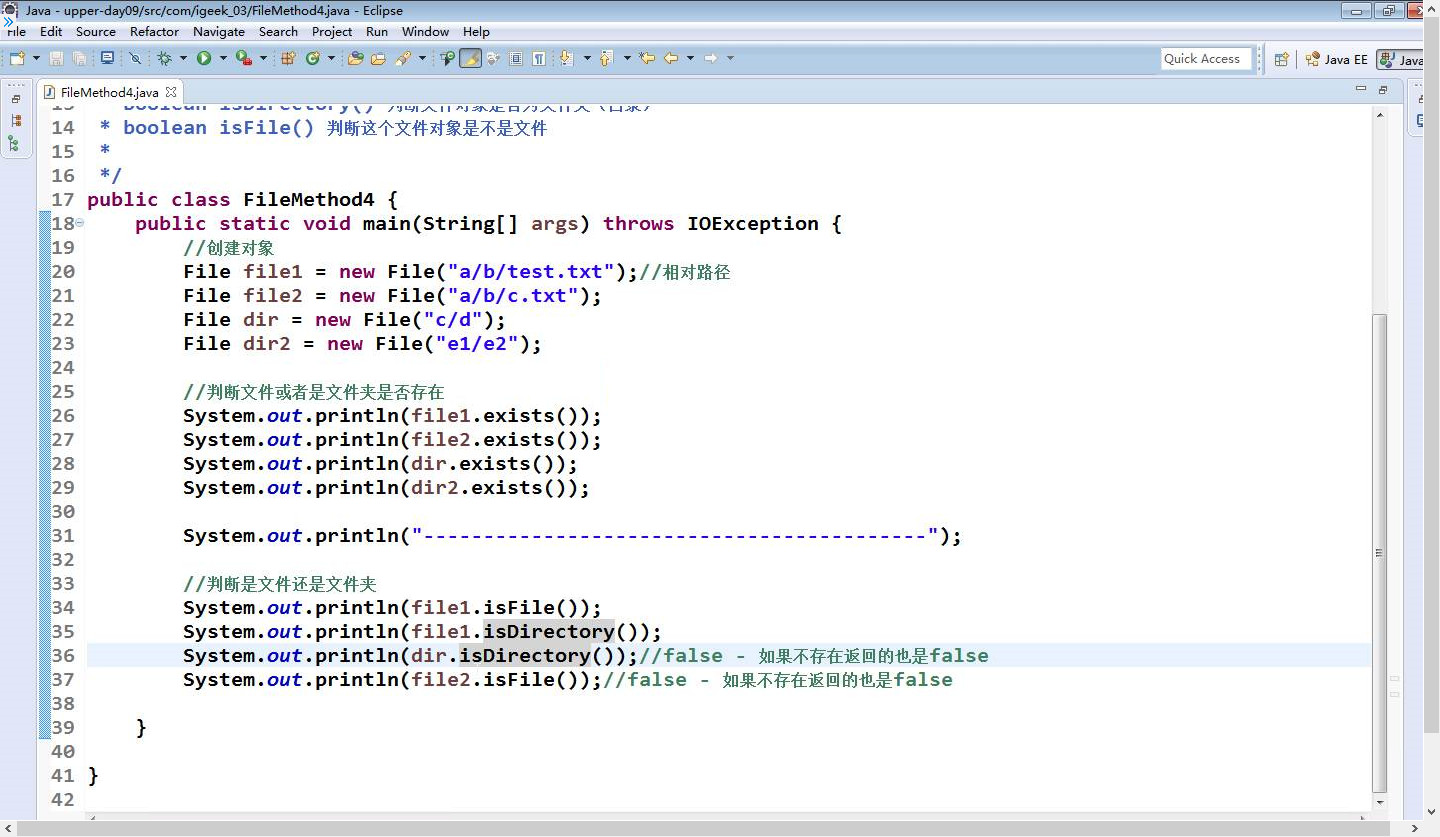Expand the External Tools dropdown arrow

263,58
